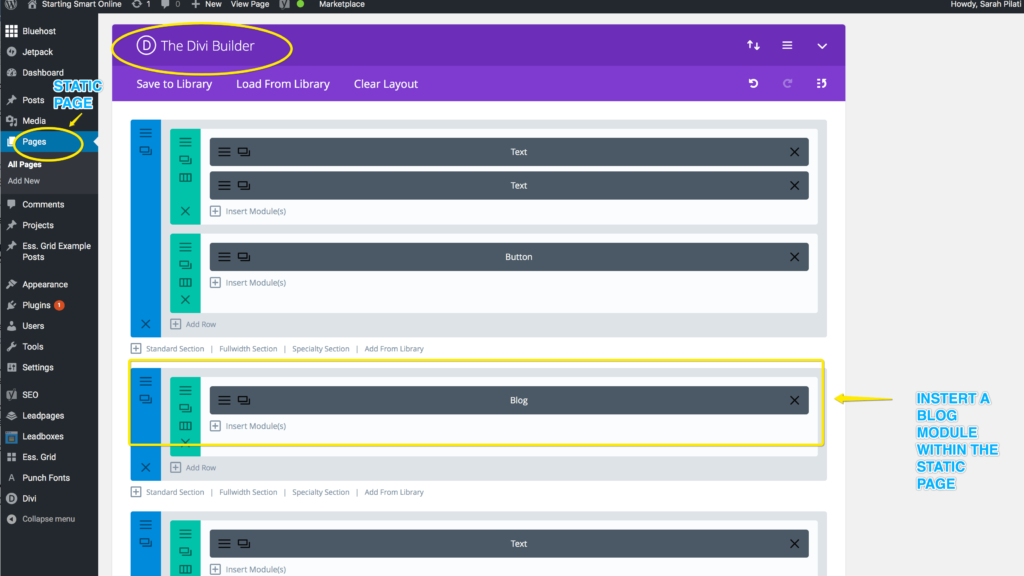This screenshot has width=1024, height=576.
Task: Open settings of the first Text module
Action: [224, 152]
